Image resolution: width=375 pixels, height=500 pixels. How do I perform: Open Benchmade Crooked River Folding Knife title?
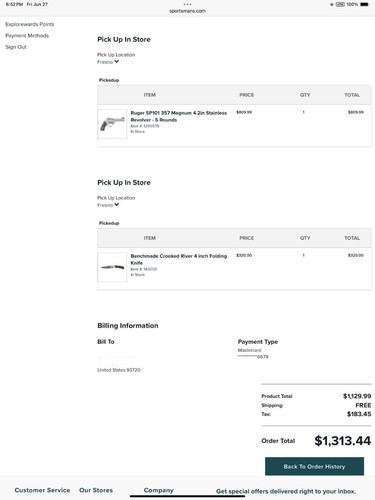pos(179,259)
